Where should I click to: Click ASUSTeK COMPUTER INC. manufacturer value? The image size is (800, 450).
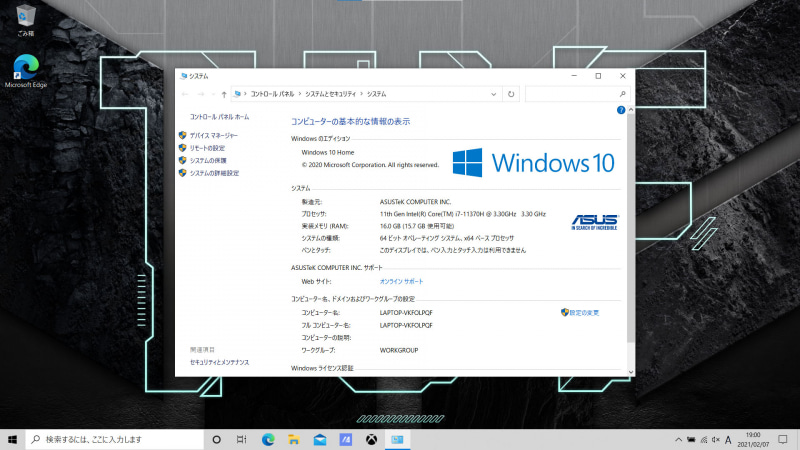[x=415, y=202]
